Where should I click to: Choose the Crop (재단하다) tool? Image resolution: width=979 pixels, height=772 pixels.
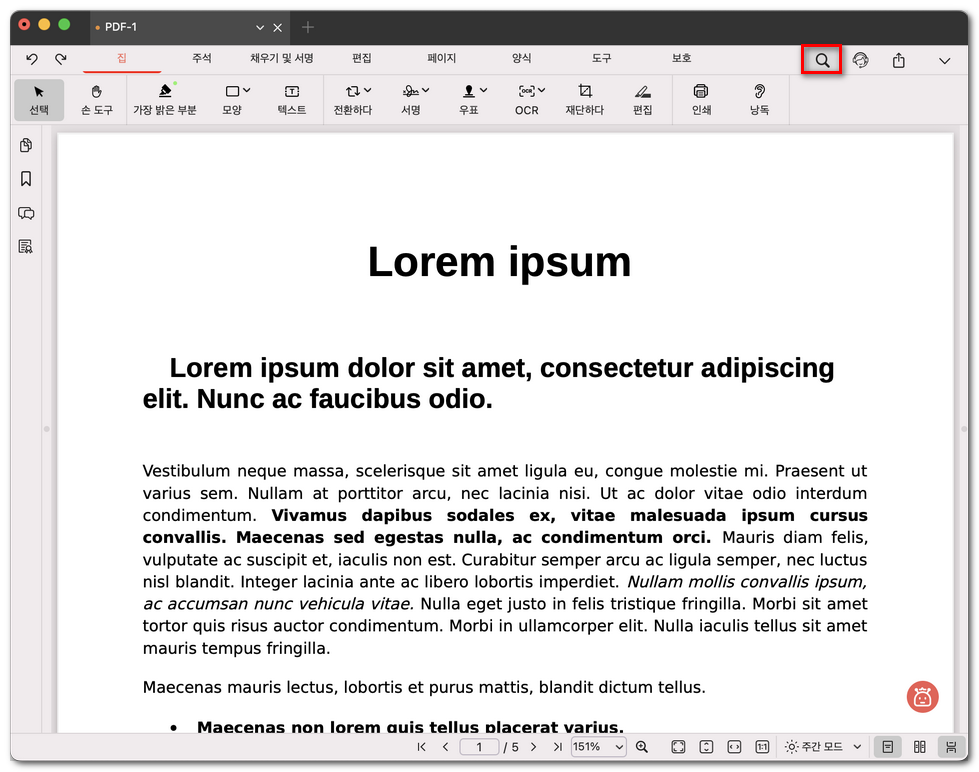(584, 100)
